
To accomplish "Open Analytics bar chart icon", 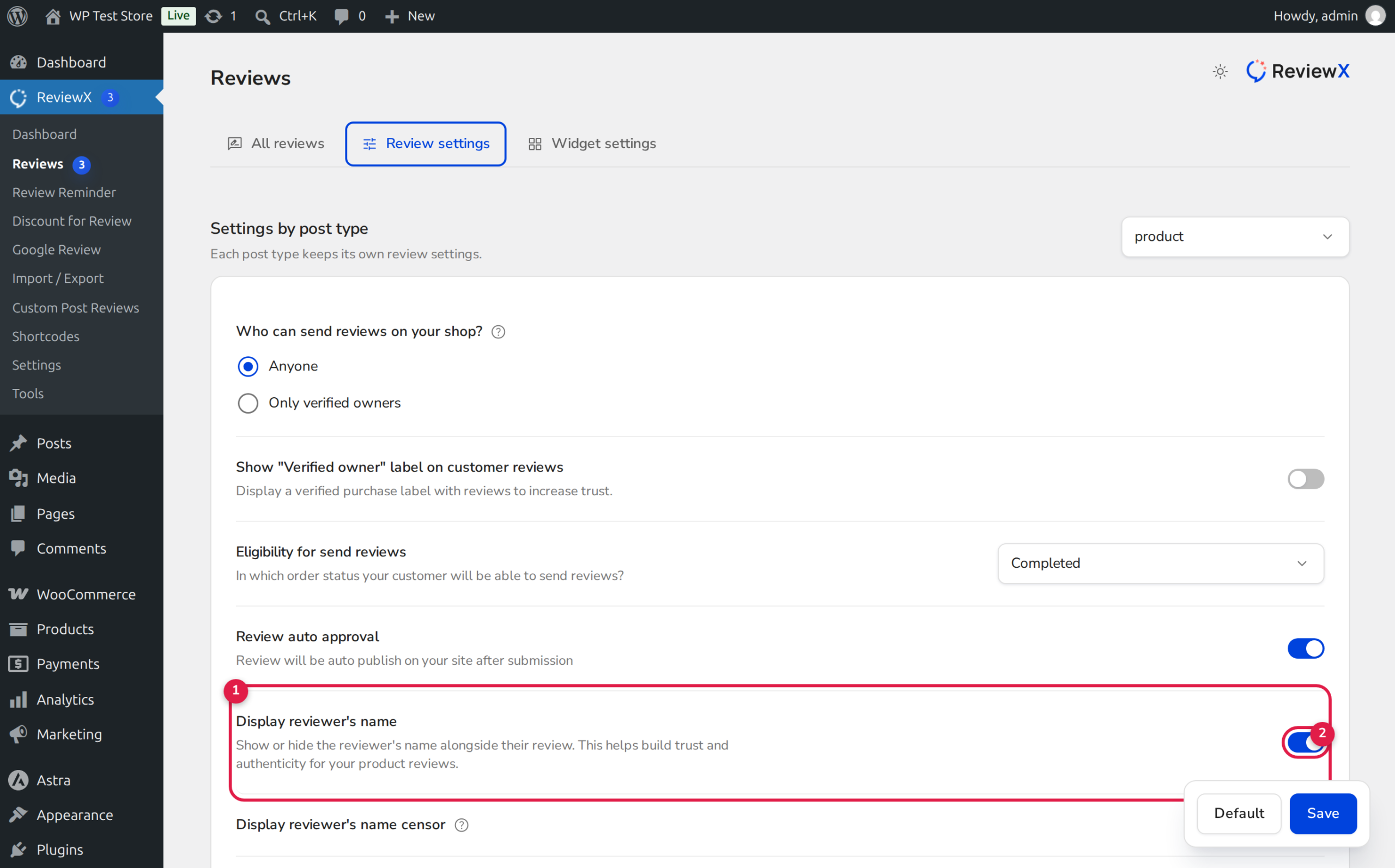I will (19, 699).
